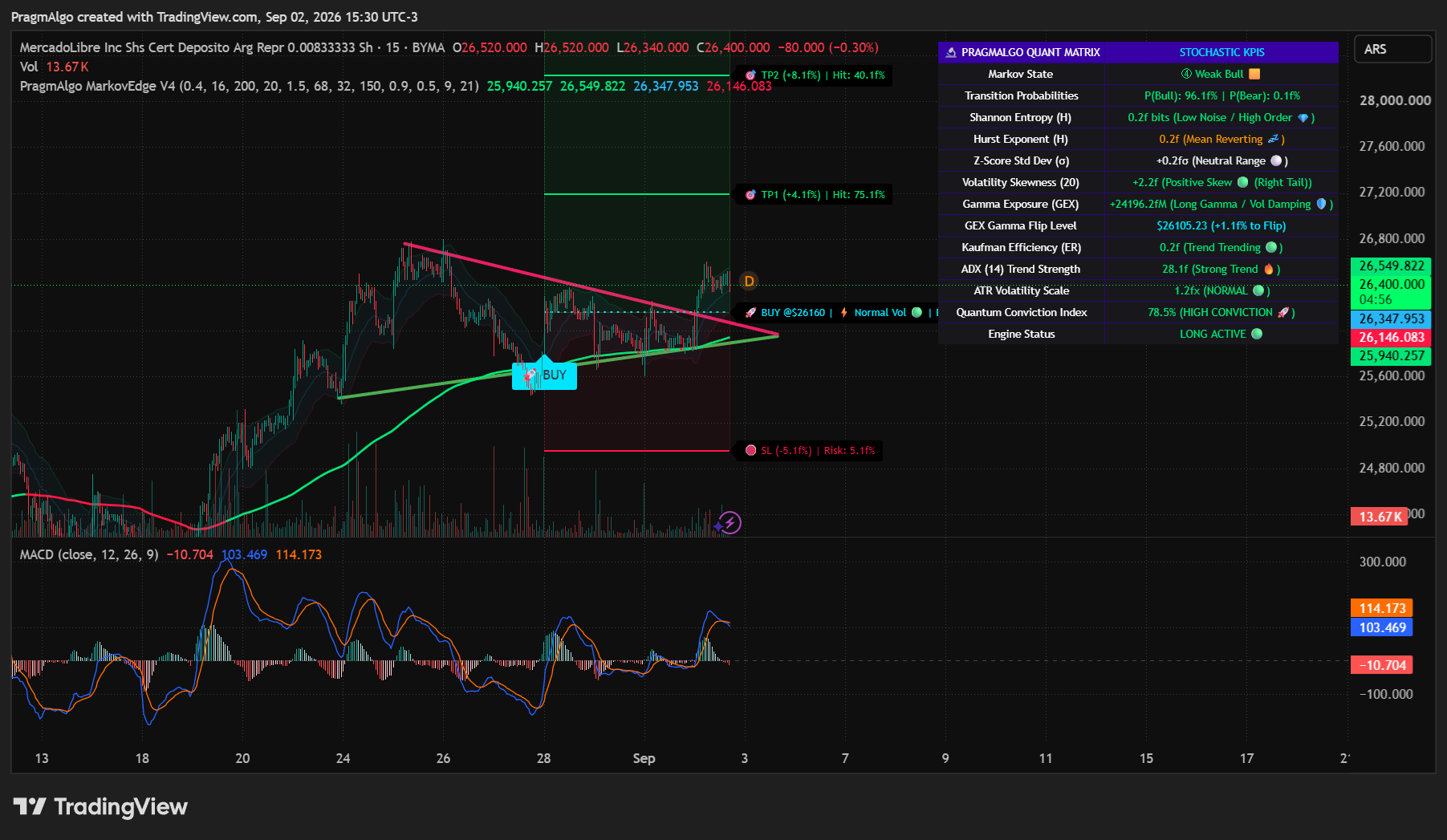Click the Hurst Exponent (H) label
This screenshot has width=1447, height=840.
click(1020, 139)
